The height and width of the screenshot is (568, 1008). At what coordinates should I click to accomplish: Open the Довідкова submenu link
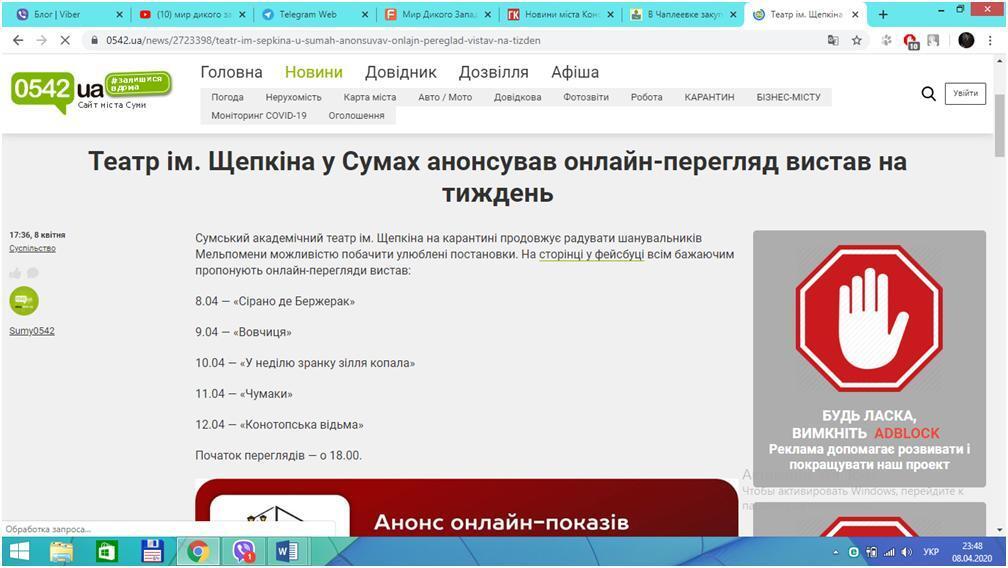pyautogui.click(x=518, y=97)
